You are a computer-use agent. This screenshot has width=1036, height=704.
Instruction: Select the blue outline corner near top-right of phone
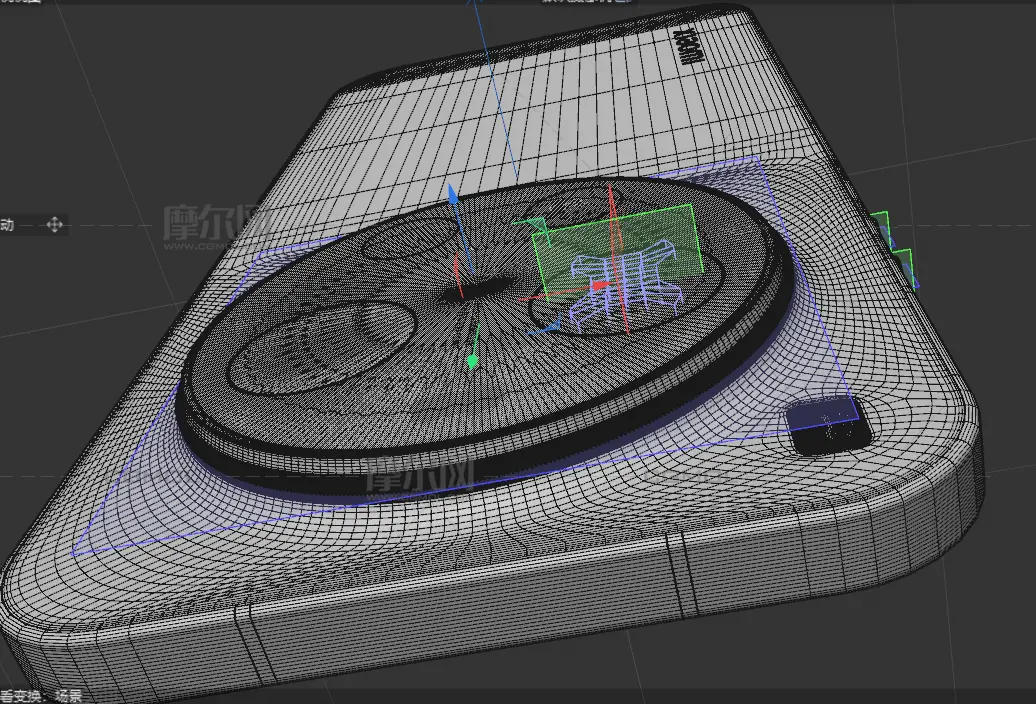point(762,159)
